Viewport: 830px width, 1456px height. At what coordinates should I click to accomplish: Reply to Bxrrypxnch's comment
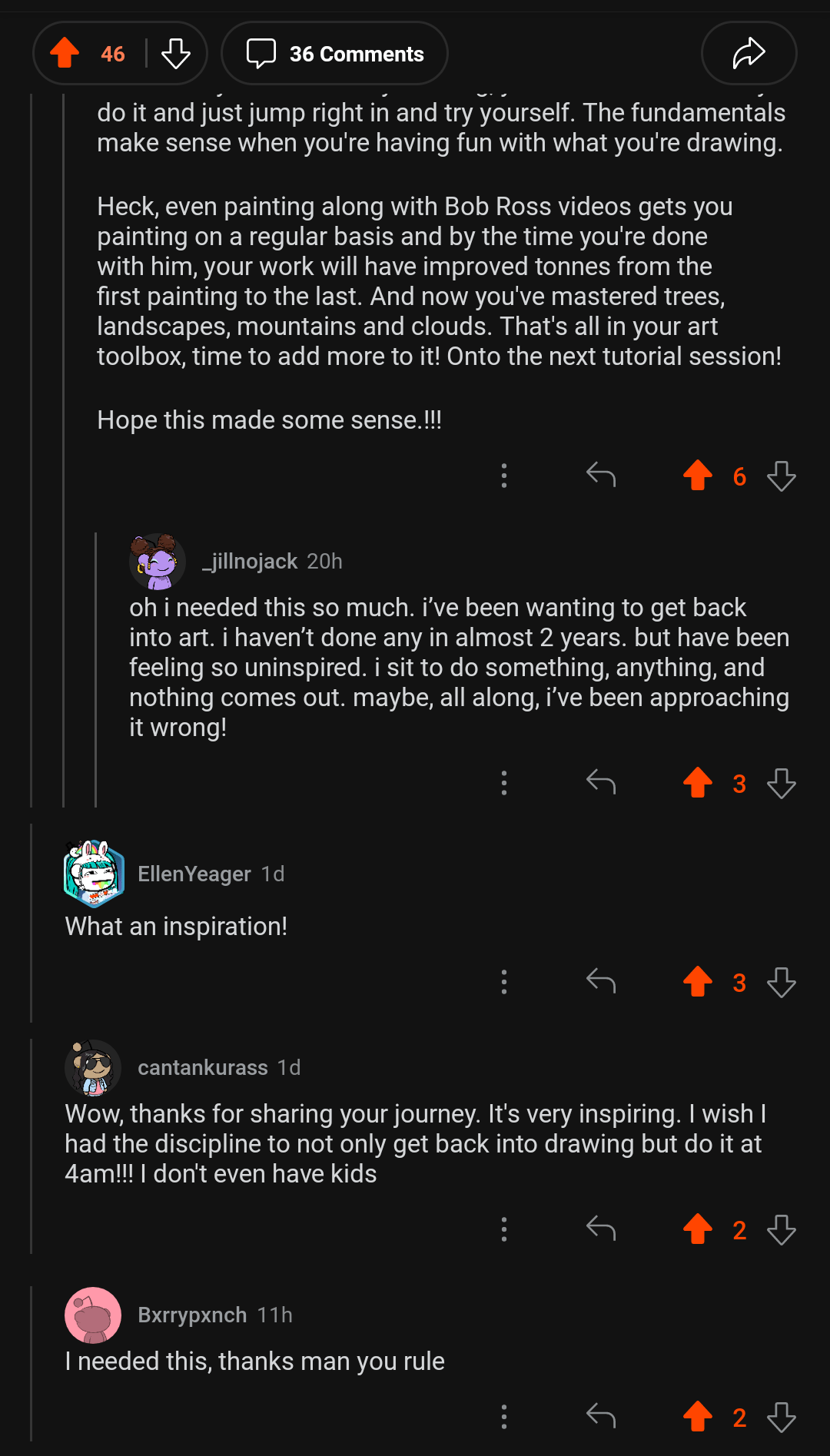601,1416
